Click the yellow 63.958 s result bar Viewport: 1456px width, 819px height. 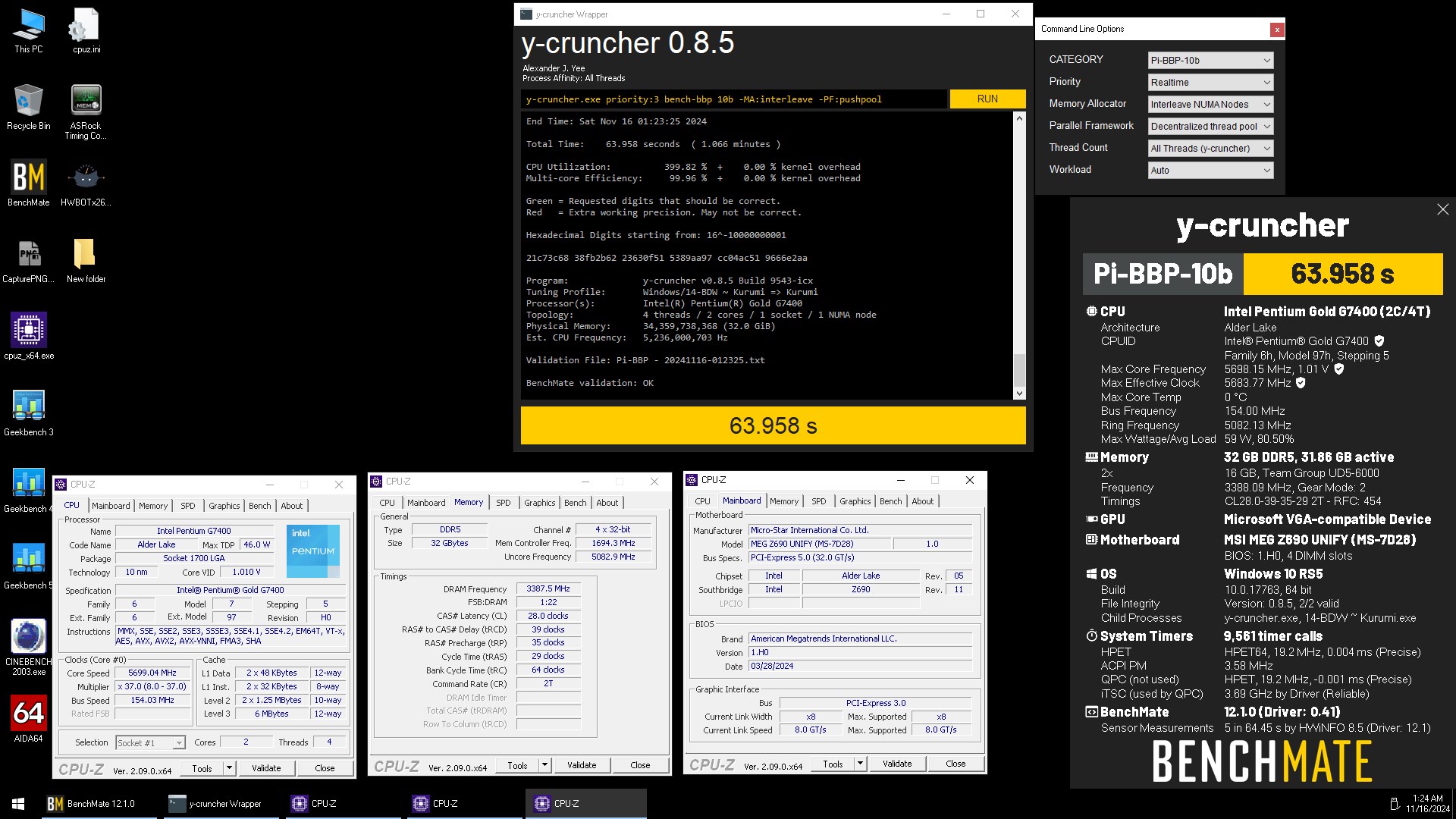point(773,425)
